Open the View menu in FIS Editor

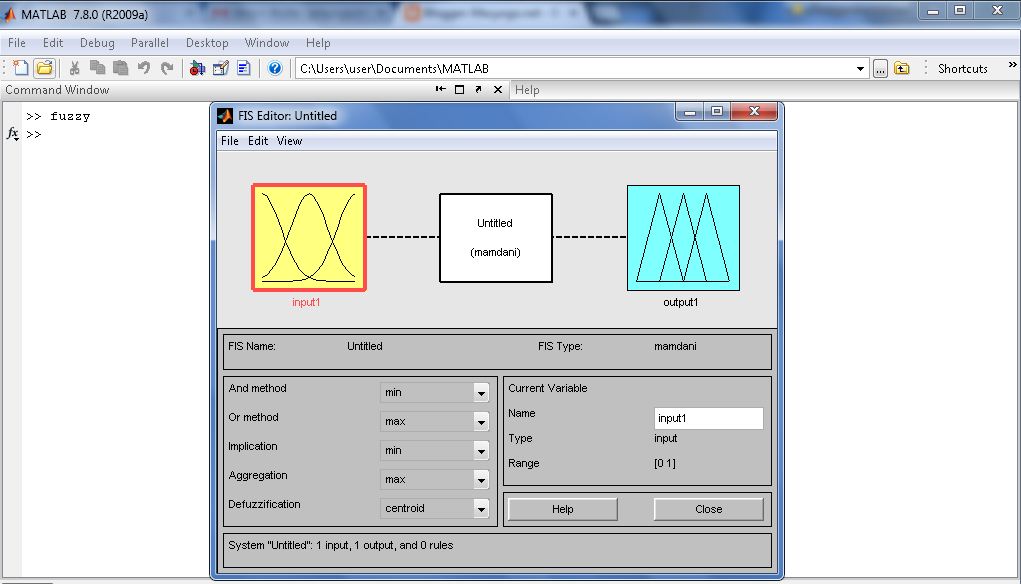pyautogui.click(x=289, y=141)
